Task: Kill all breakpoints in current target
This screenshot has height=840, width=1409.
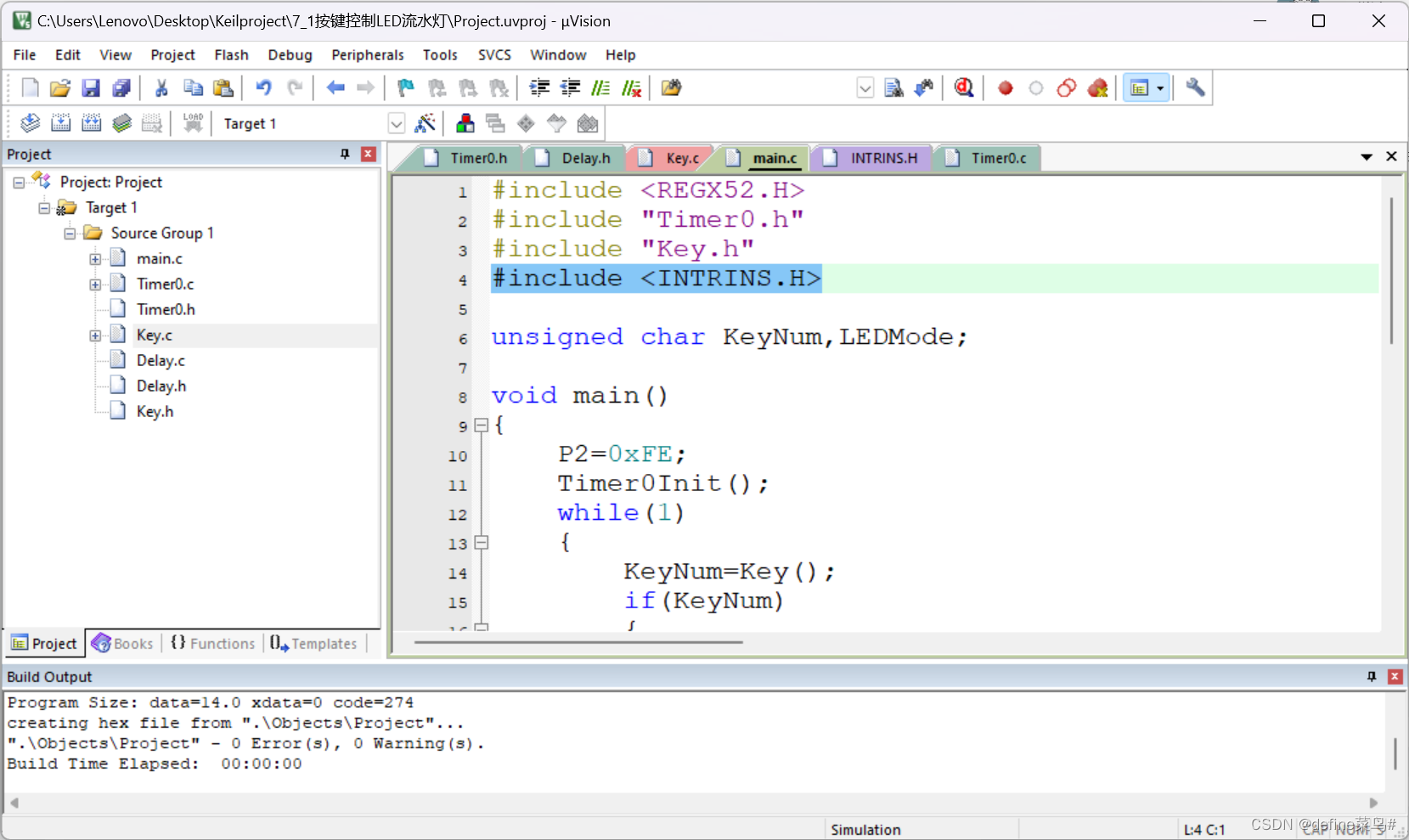Action: [x=1098, y=87]
